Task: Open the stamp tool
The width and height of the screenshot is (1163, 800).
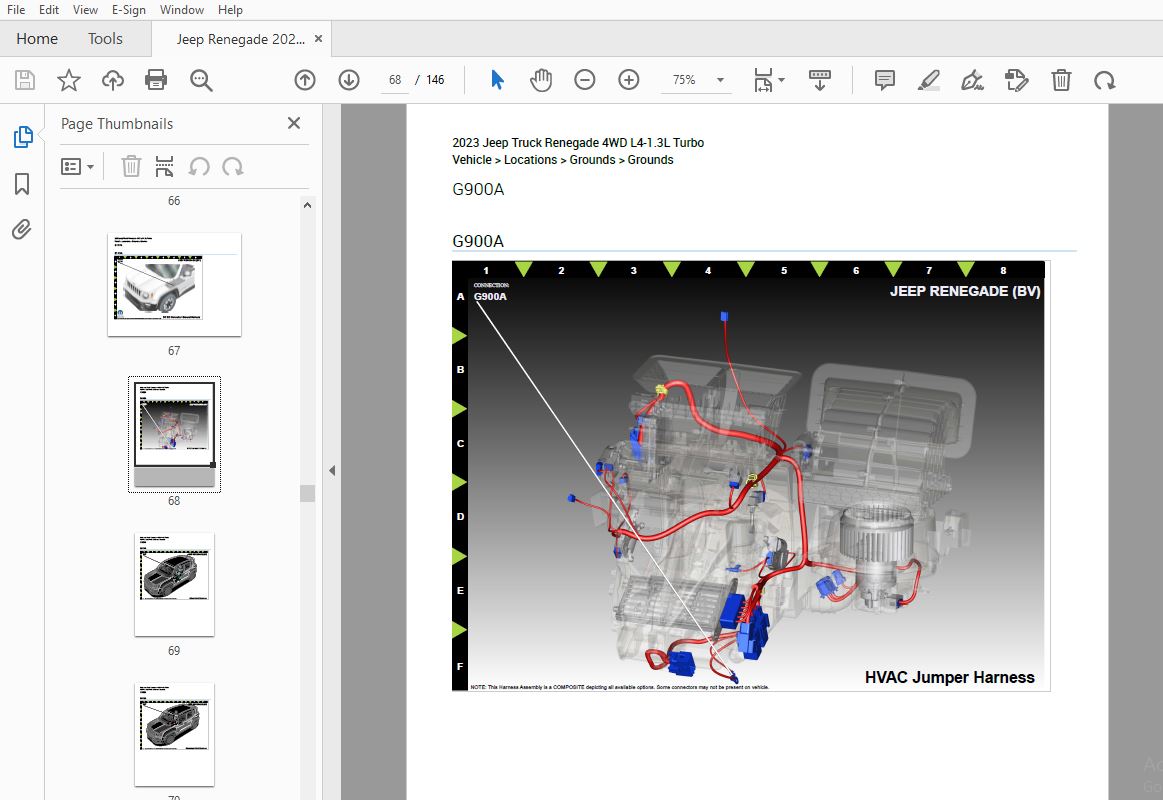Action: pos(1016,80)
